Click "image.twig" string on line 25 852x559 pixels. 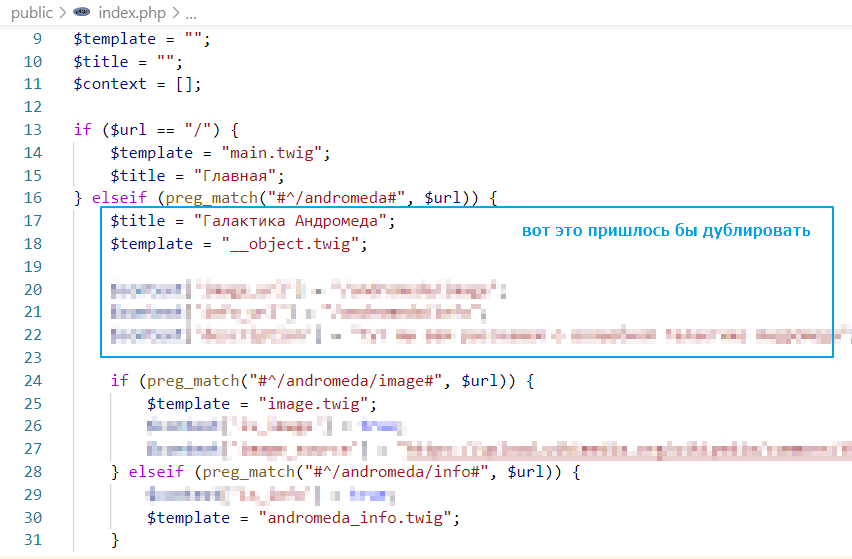tap(312, 404)
